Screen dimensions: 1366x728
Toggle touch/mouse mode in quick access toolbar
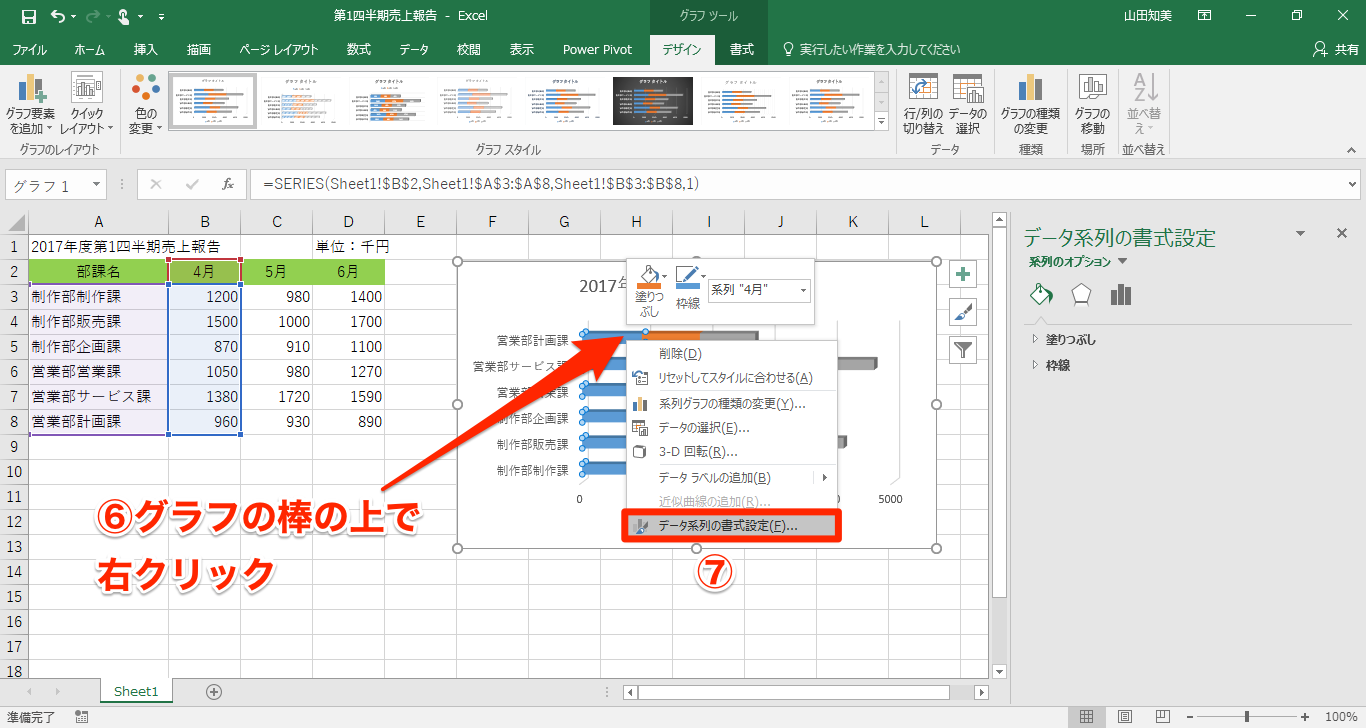click(x=124, y=16)
